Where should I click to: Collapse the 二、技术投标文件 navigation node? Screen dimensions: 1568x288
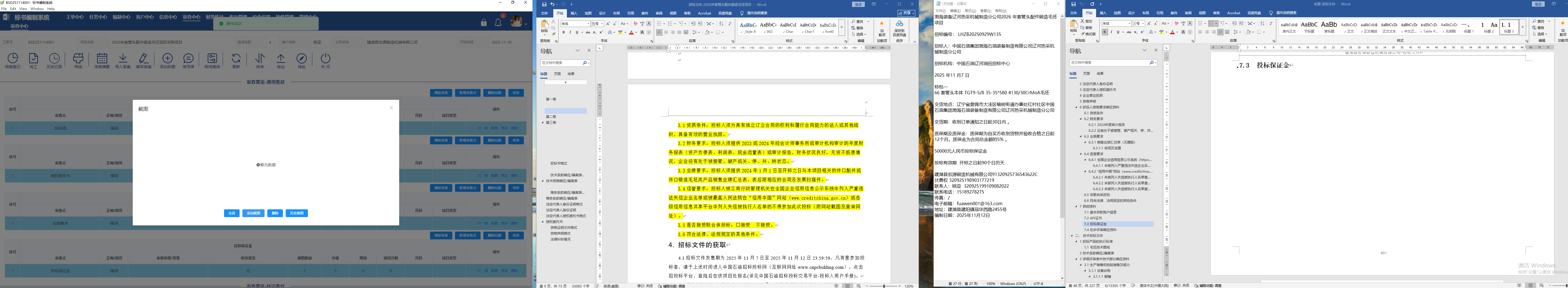tap(1072, 236)
